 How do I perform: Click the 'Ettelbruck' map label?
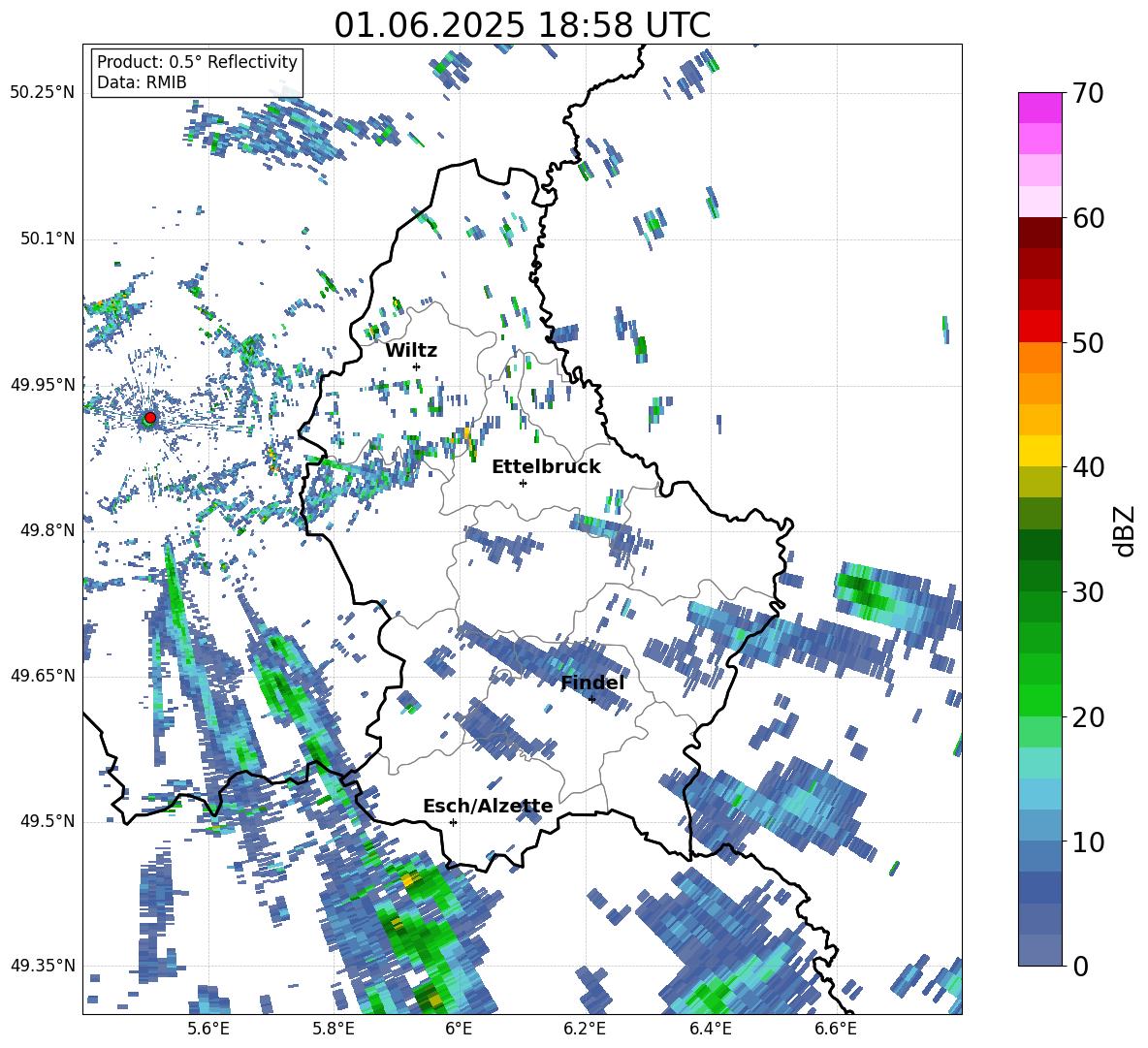[546, 467]
